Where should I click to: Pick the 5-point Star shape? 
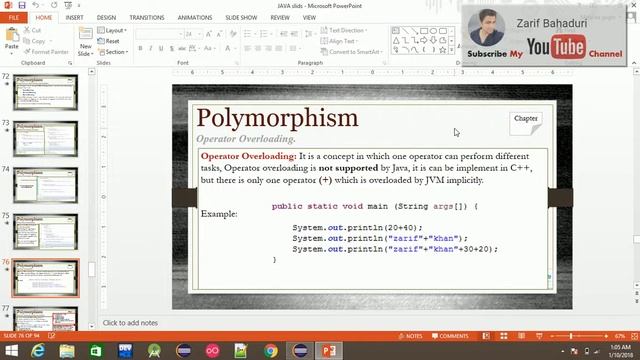pyautogui.click(x=443, y=50)
